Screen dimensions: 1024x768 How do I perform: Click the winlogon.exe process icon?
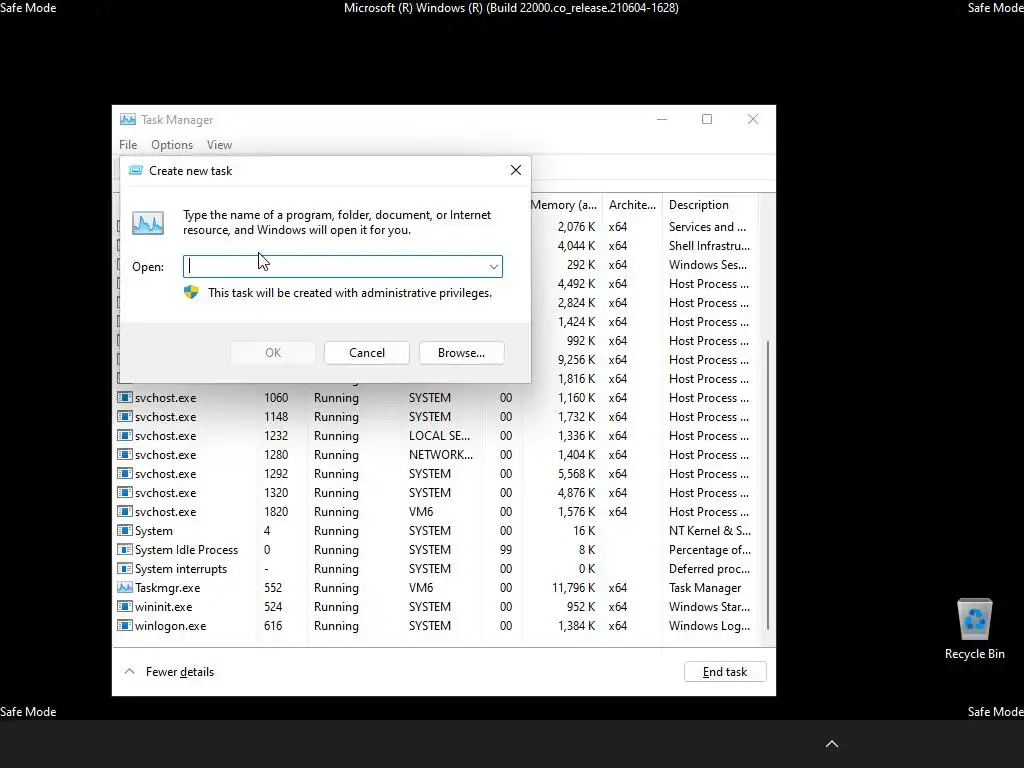point(125,625)
